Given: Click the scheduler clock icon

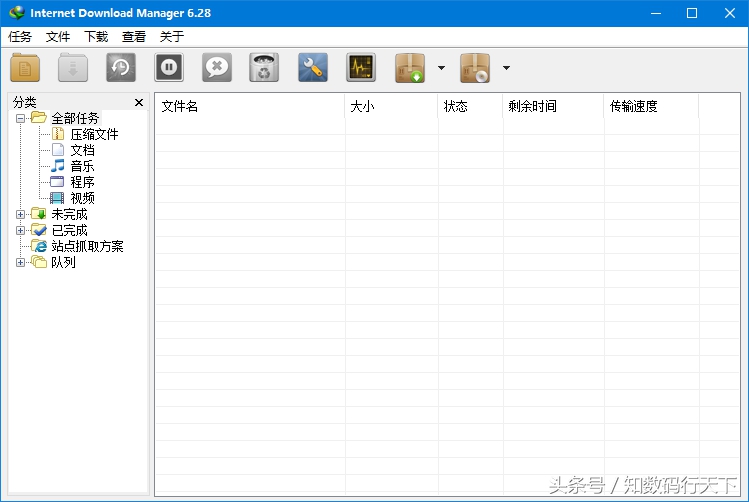Looking at the screenshot, I should pos(121,67).
